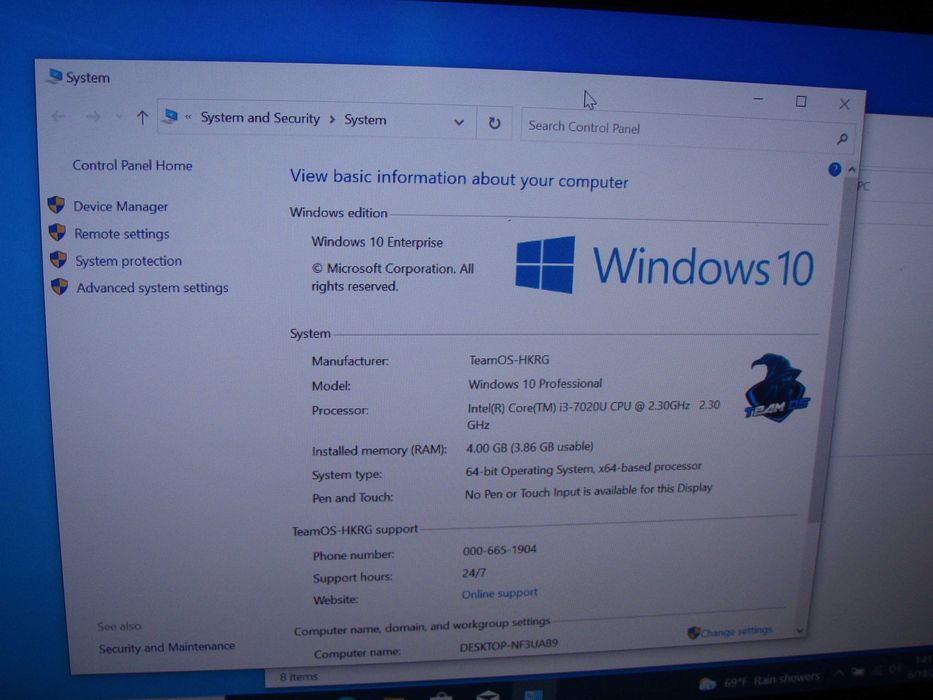The width and height of the screenshot is (933, 700).
Task: Click the 64-bit Operating System value
Action: click(x=583, y=469)
